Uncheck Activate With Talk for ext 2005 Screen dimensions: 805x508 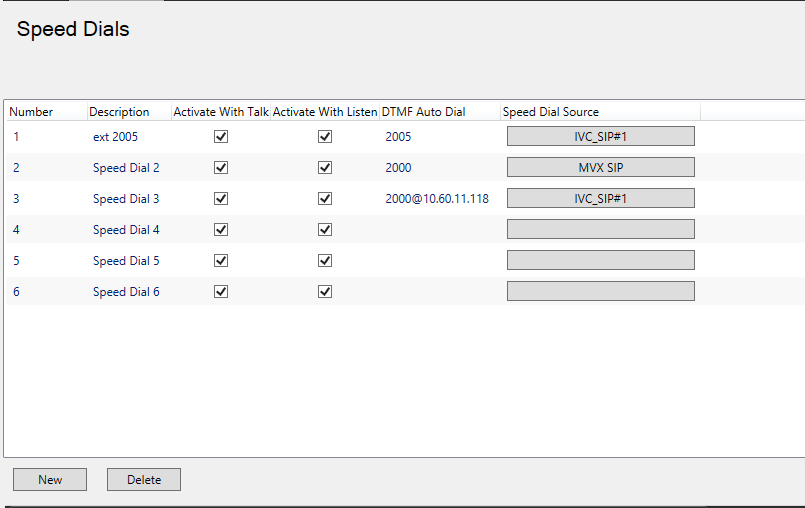[221, 137]
